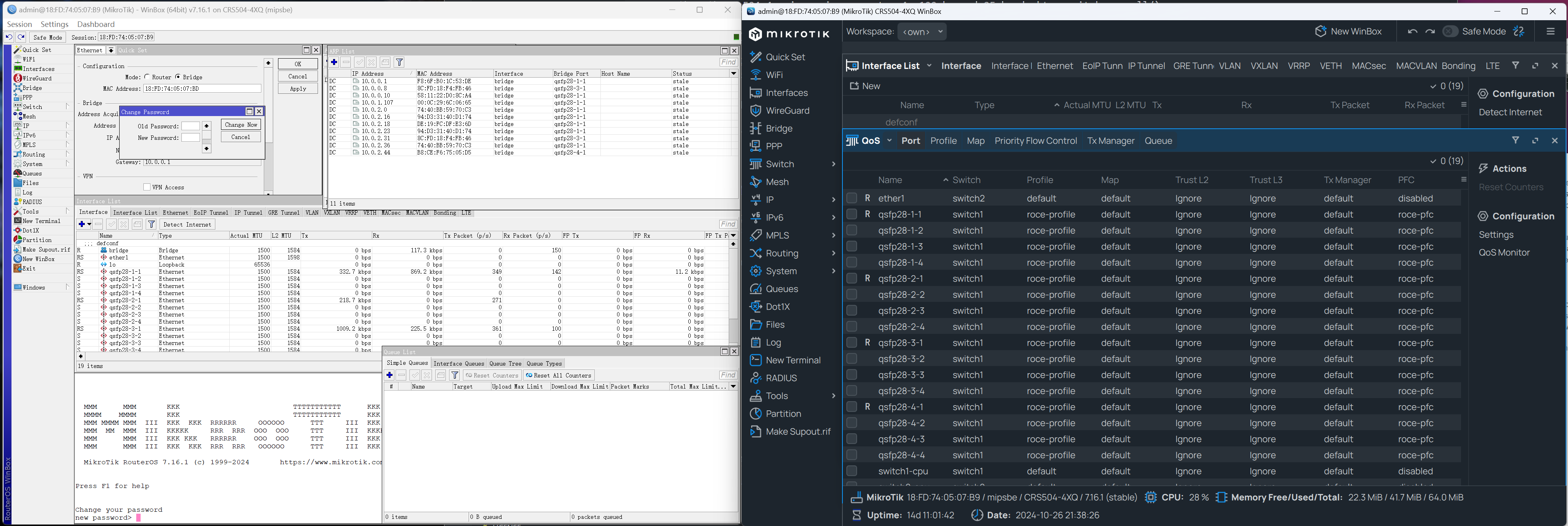Click filter icon in Interface List header
Screen dimensions: 1568x526
[1516, 65]
